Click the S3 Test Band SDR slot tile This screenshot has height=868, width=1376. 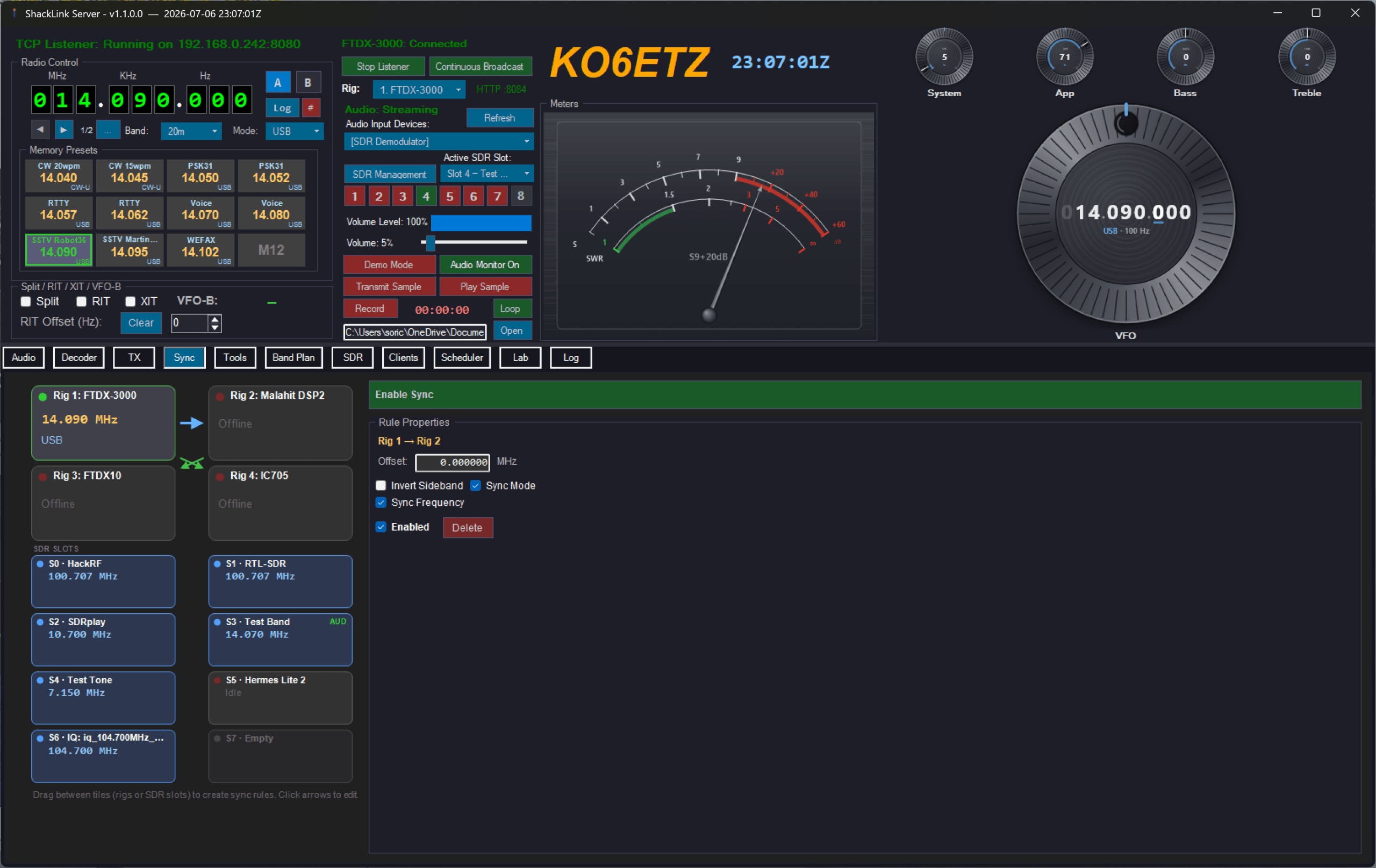(280, 640)
